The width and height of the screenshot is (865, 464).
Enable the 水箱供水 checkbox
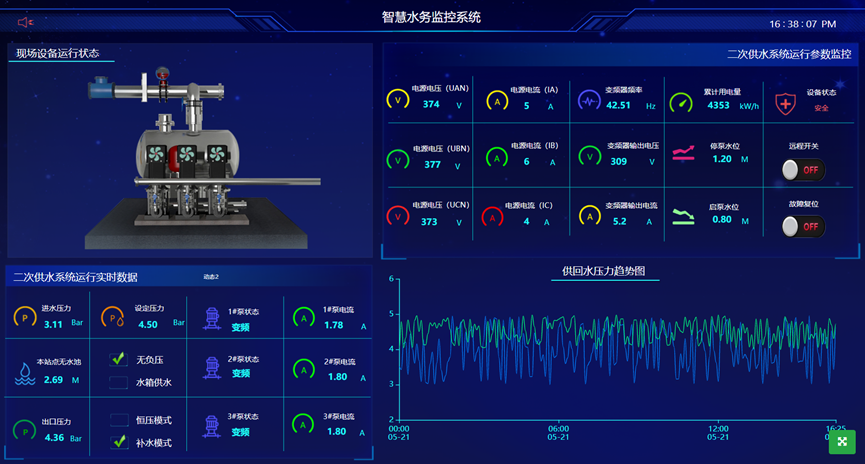click(x=118, y=382)
